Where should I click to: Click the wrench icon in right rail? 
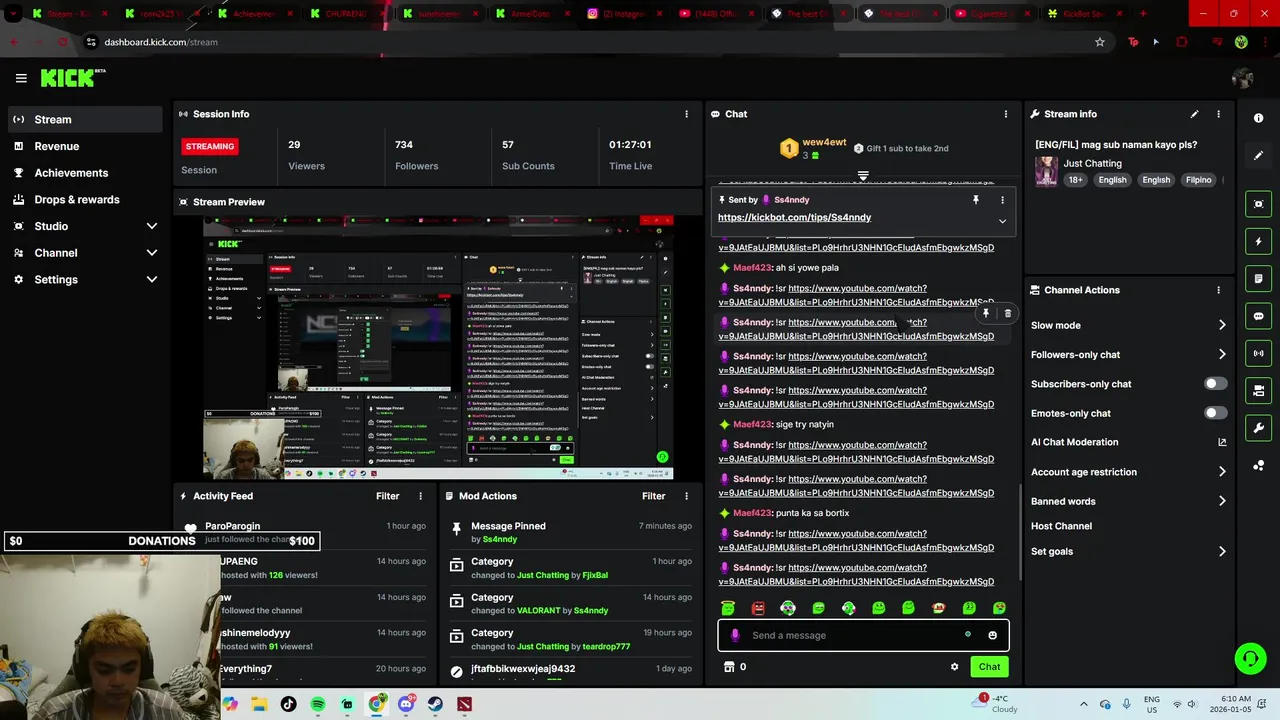coord(1258,428)
